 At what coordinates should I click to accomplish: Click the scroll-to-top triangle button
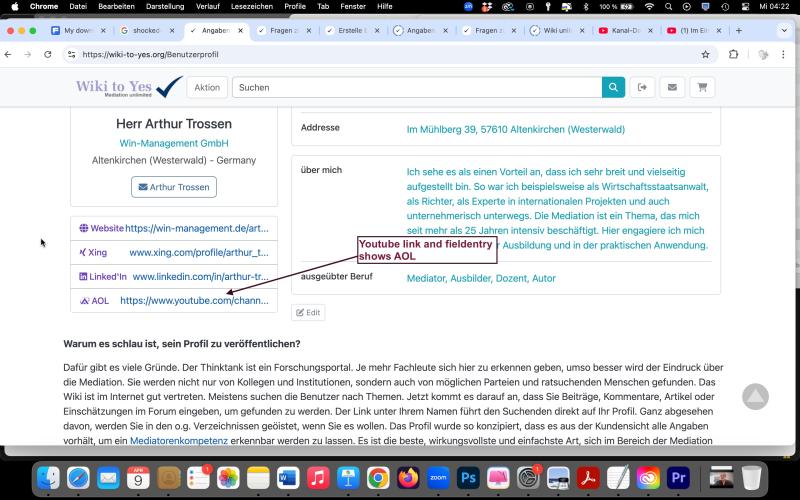(x=755, y=396)
